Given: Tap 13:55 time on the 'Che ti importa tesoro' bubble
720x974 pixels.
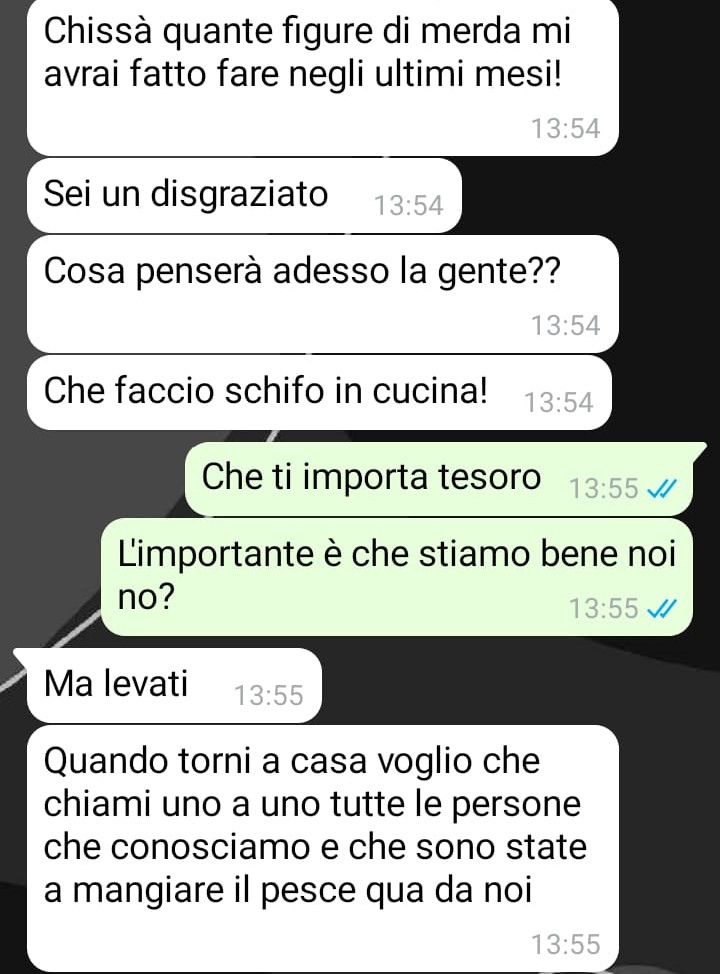Looking at the screenshot, I should (x=604, y=489).
